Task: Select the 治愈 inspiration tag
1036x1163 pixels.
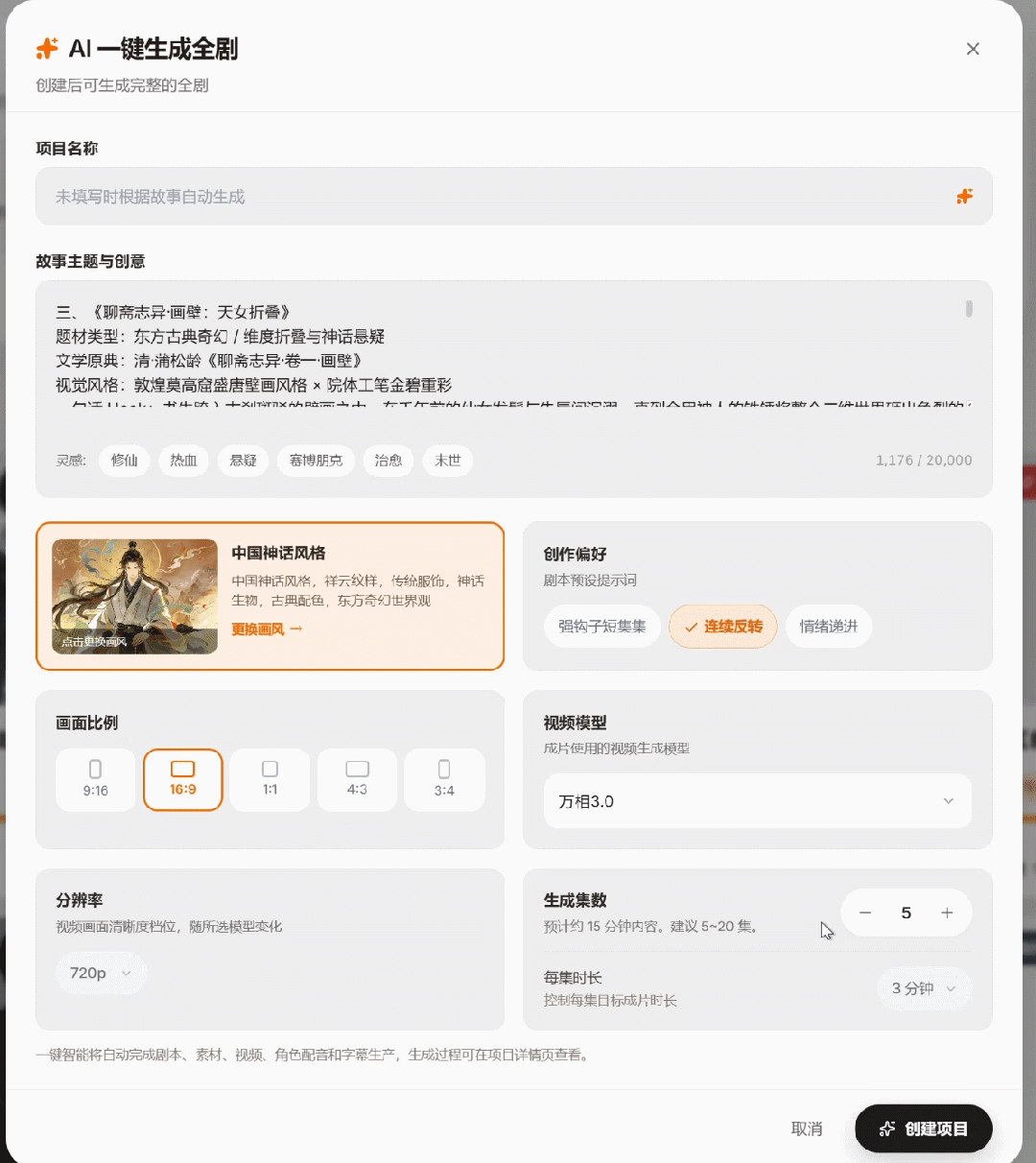Action: click(388, 461)
